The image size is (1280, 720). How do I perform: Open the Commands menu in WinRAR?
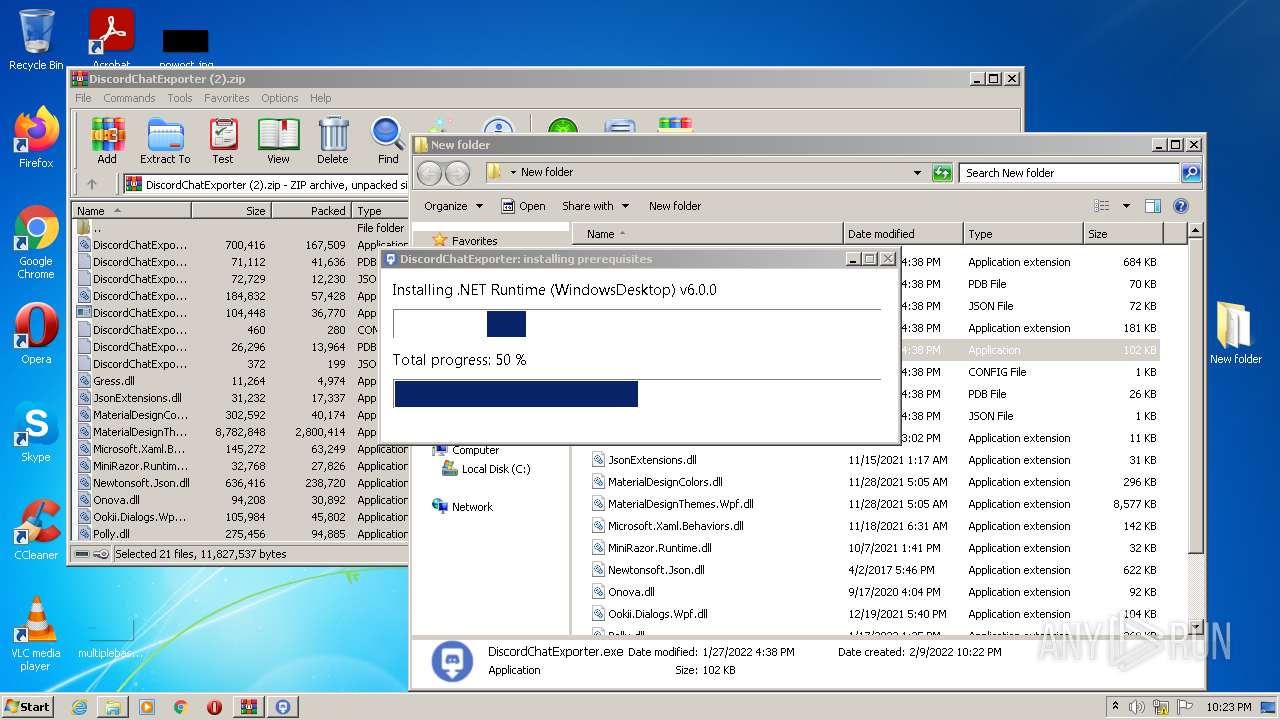click(x=129, y=98)
